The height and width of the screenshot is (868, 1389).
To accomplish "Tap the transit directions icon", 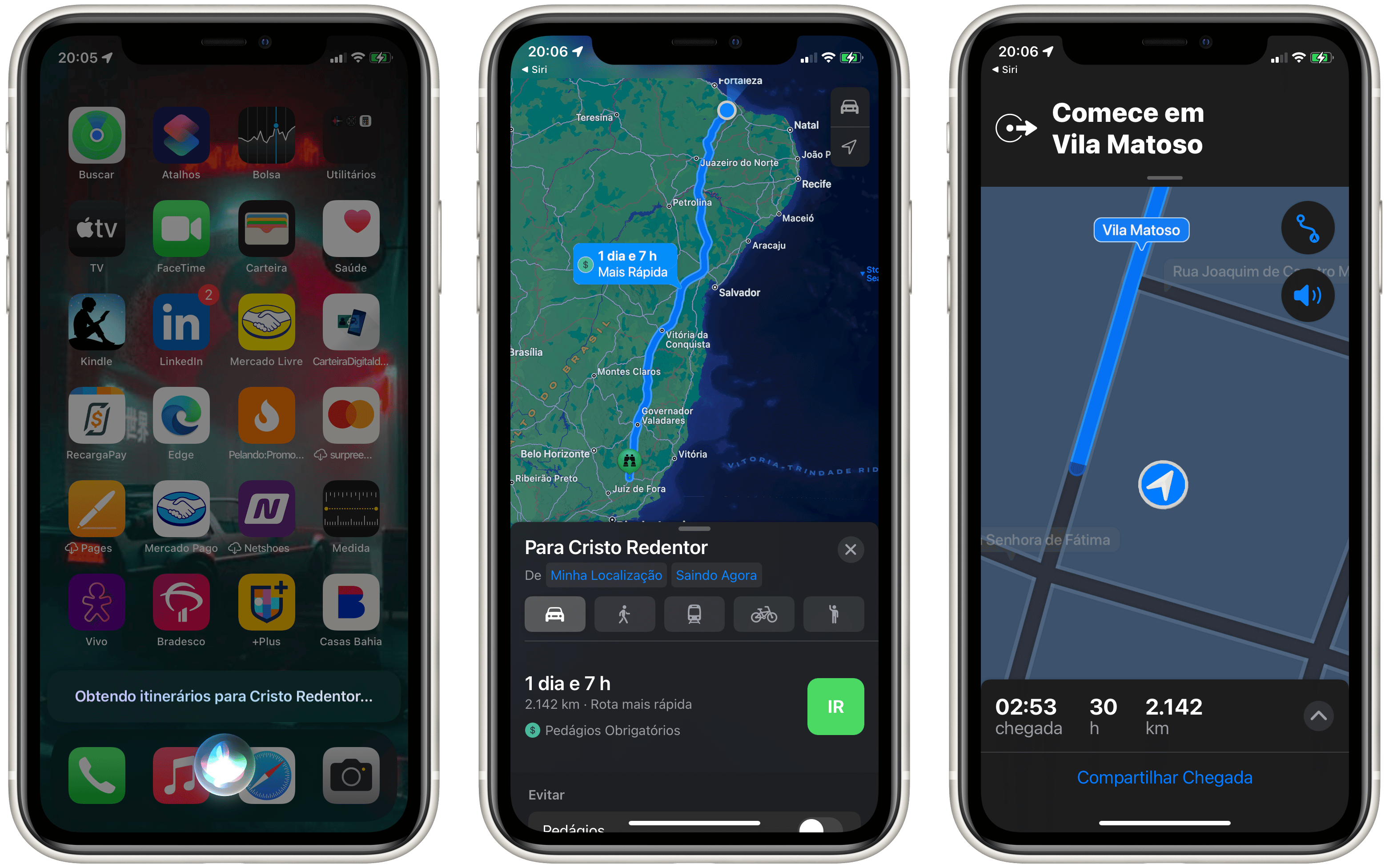I will [694, 615].
